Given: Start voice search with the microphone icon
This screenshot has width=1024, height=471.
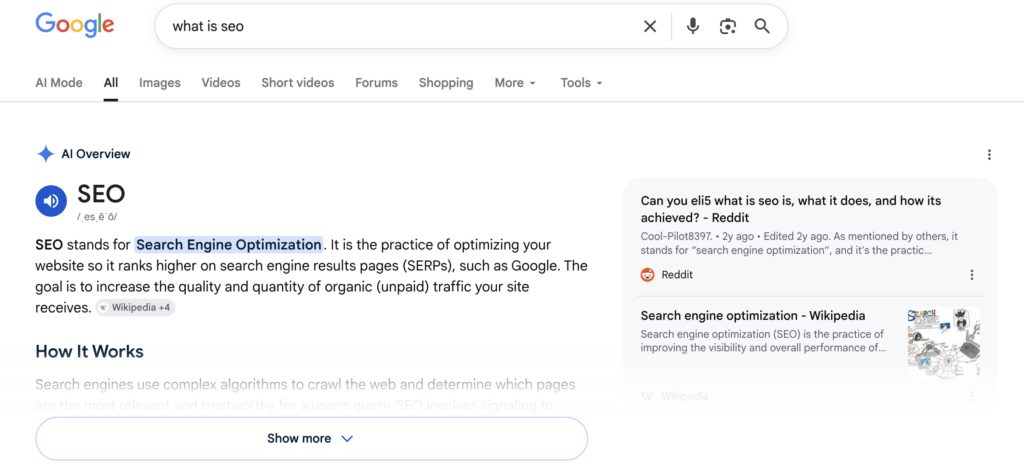Looking at the screenshot, I should coord(693,26).
